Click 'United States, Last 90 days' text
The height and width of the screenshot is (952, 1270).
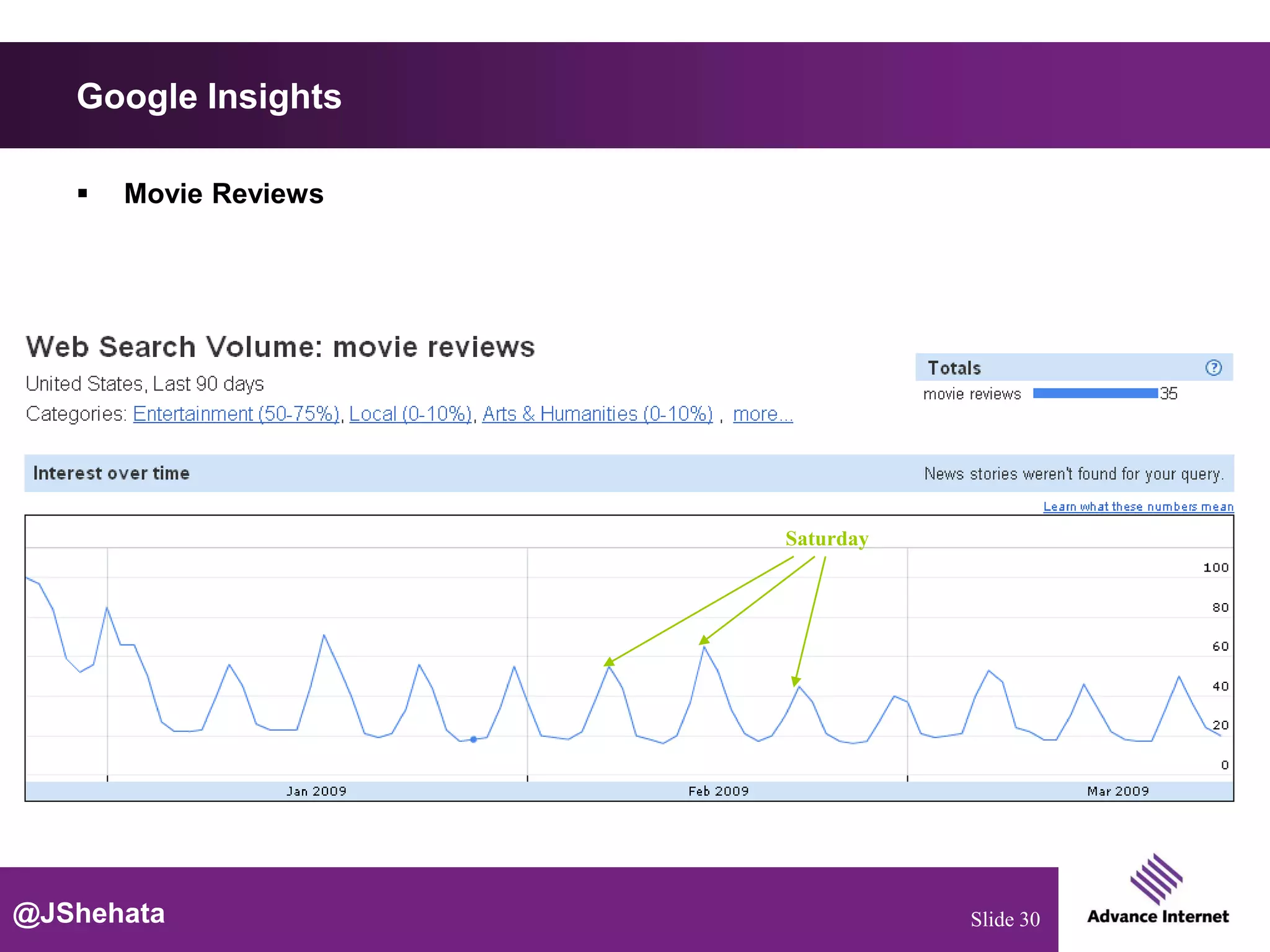coord(144,384)
